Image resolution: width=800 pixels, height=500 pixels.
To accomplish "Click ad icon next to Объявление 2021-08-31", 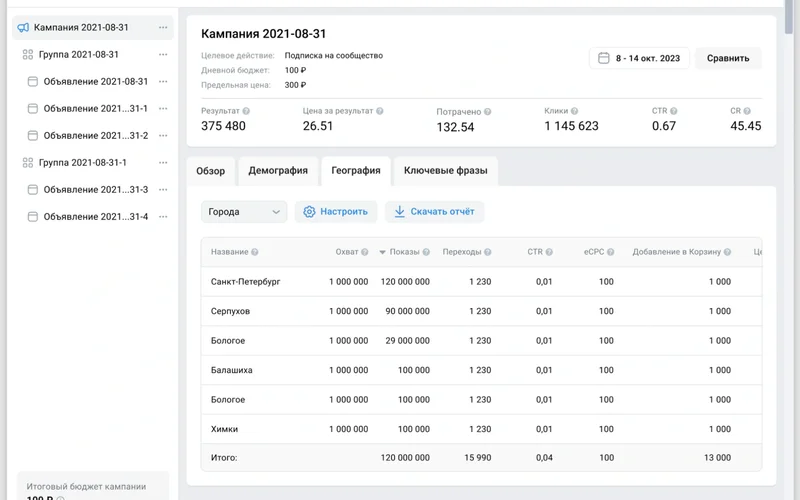I will pyautogui.click(x=33, y=82).
